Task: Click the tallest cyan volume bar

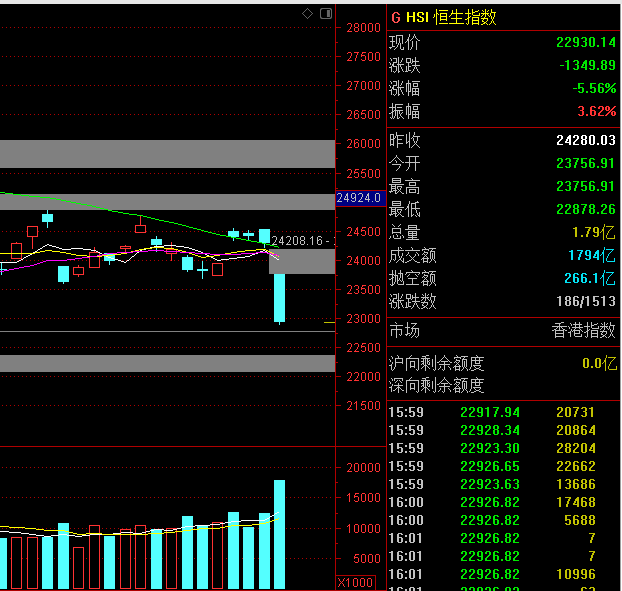Action: 279,534
